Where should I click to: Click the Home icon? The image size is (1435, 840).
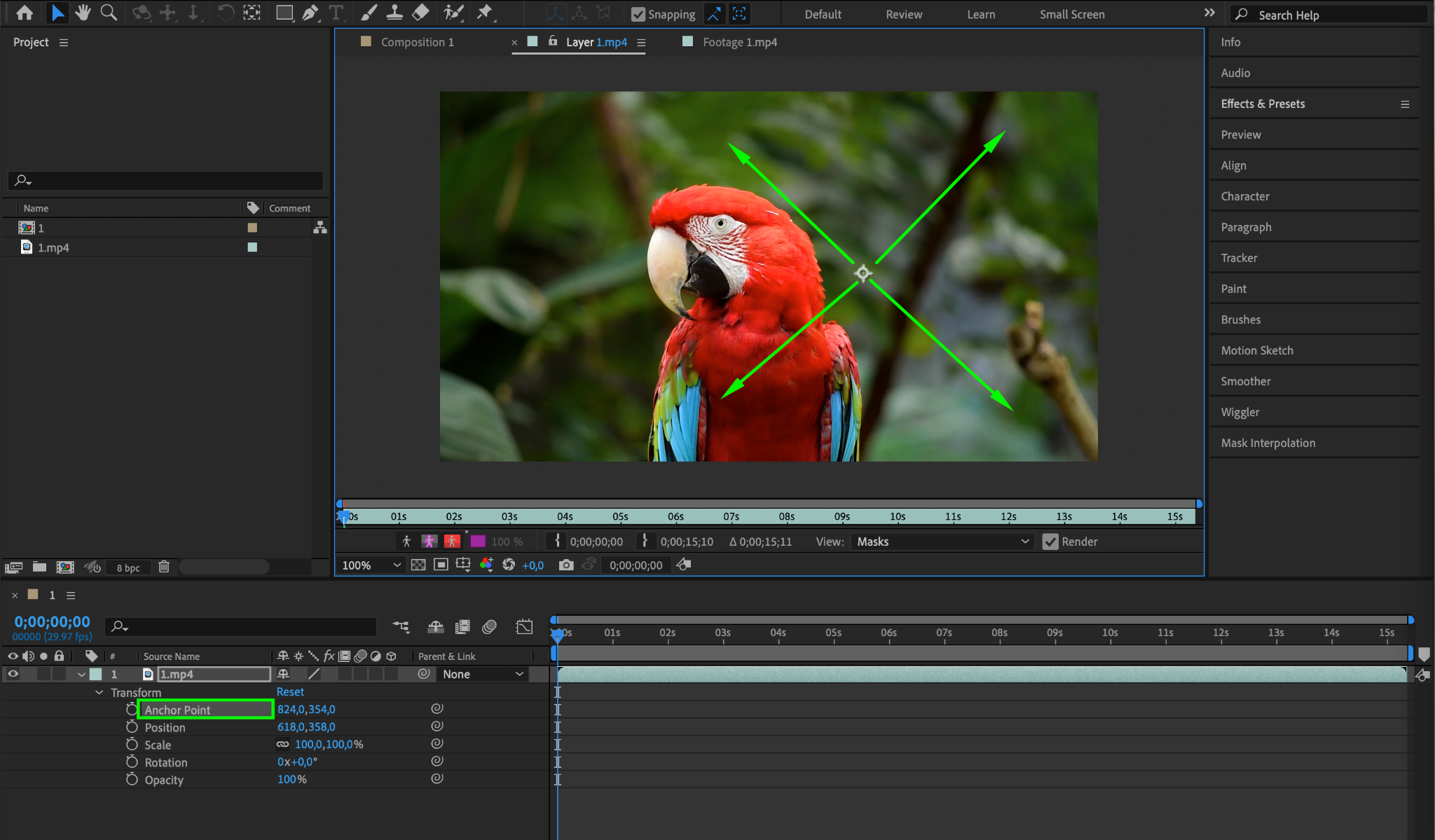(25, 13)
